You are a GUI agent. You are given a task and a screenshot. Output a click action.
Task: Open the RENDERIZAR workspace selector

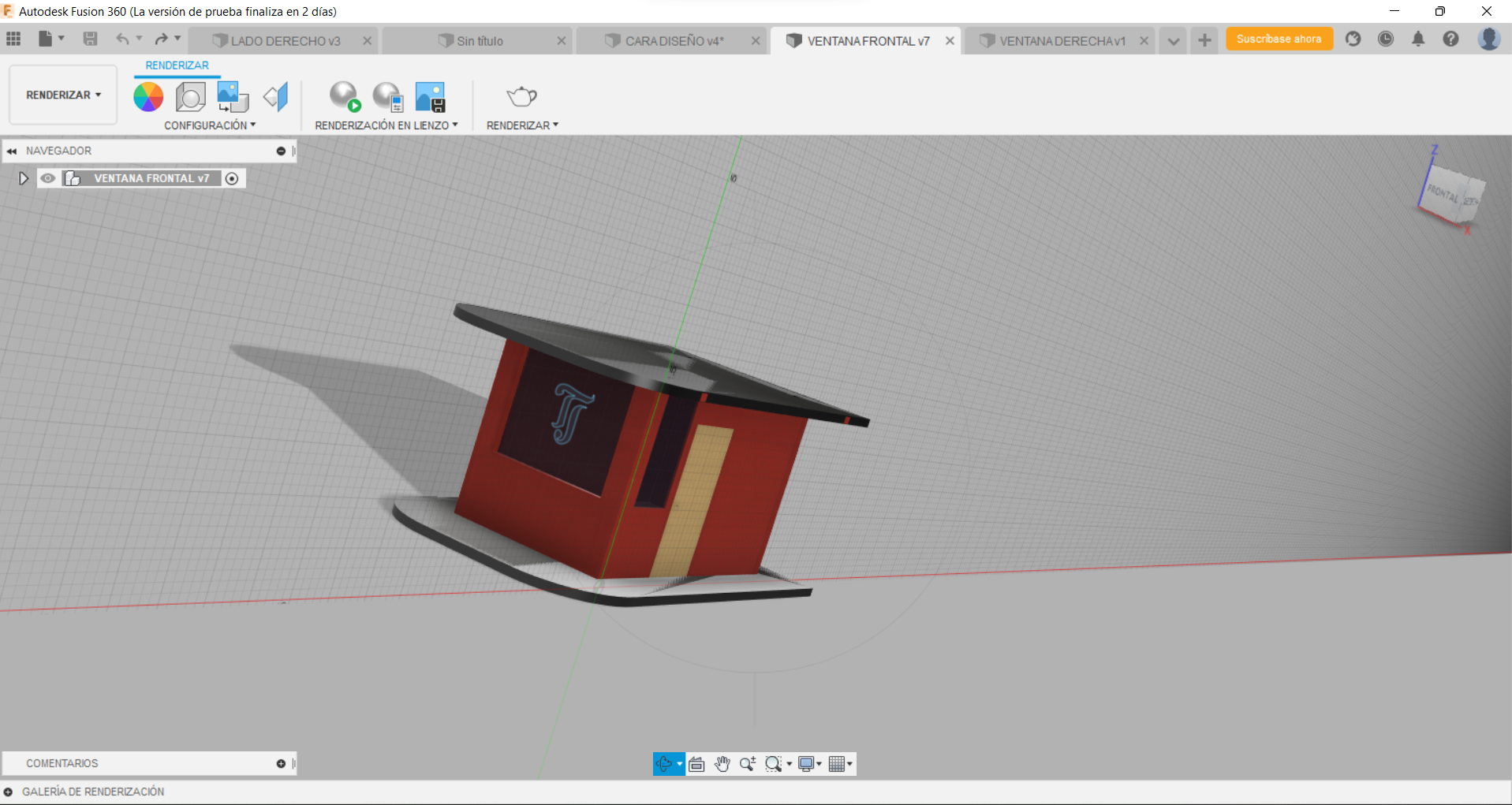click(62, 95)
